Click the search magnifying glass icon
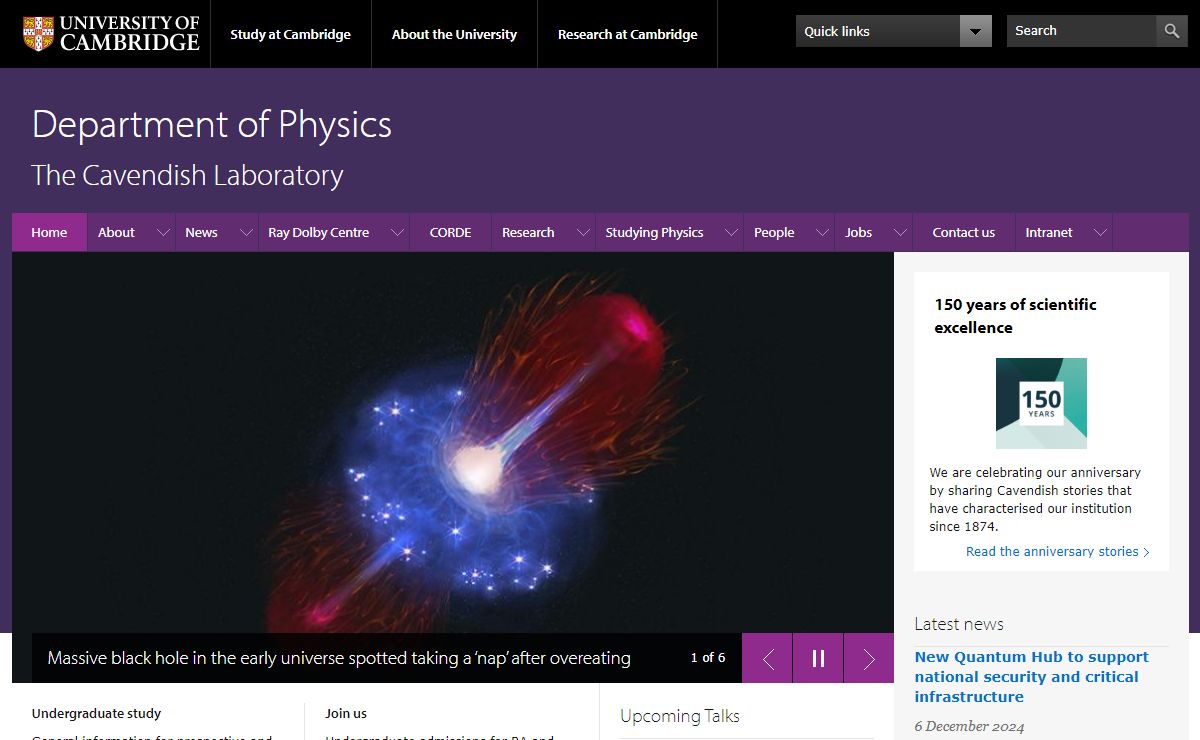1200x740 pixels. coord(1172,31)
